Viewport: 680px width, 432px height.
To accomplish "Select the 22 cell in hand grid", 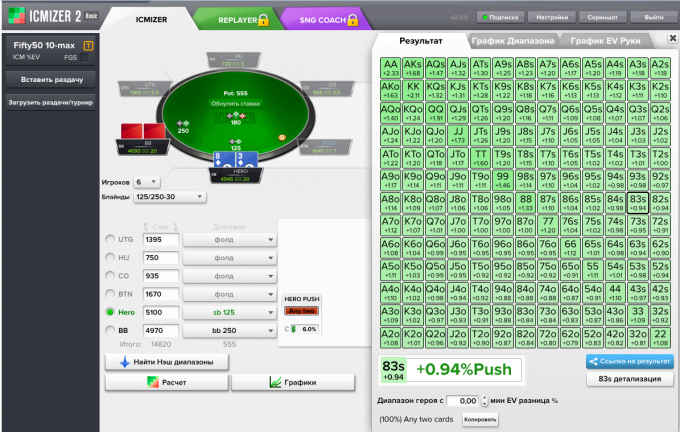I will 660,338.
